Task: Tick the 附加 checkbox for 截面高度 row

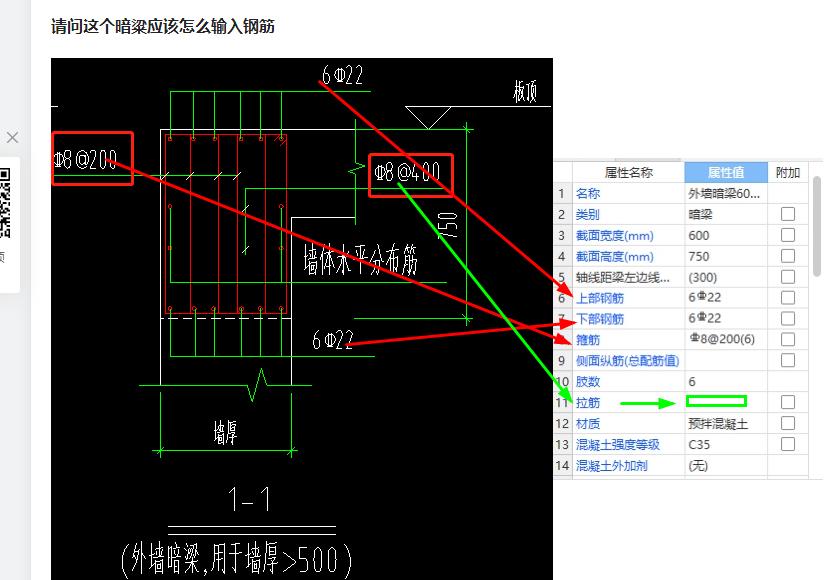Action: (787, 256)
